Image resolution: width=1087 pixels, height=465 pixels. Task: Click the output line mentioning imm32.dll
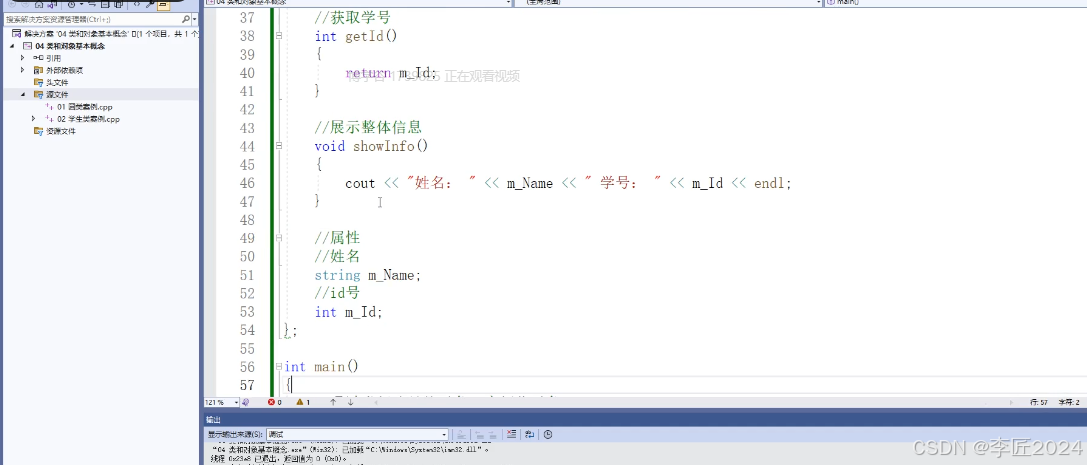pyautogui.click(x=350, y=450)
